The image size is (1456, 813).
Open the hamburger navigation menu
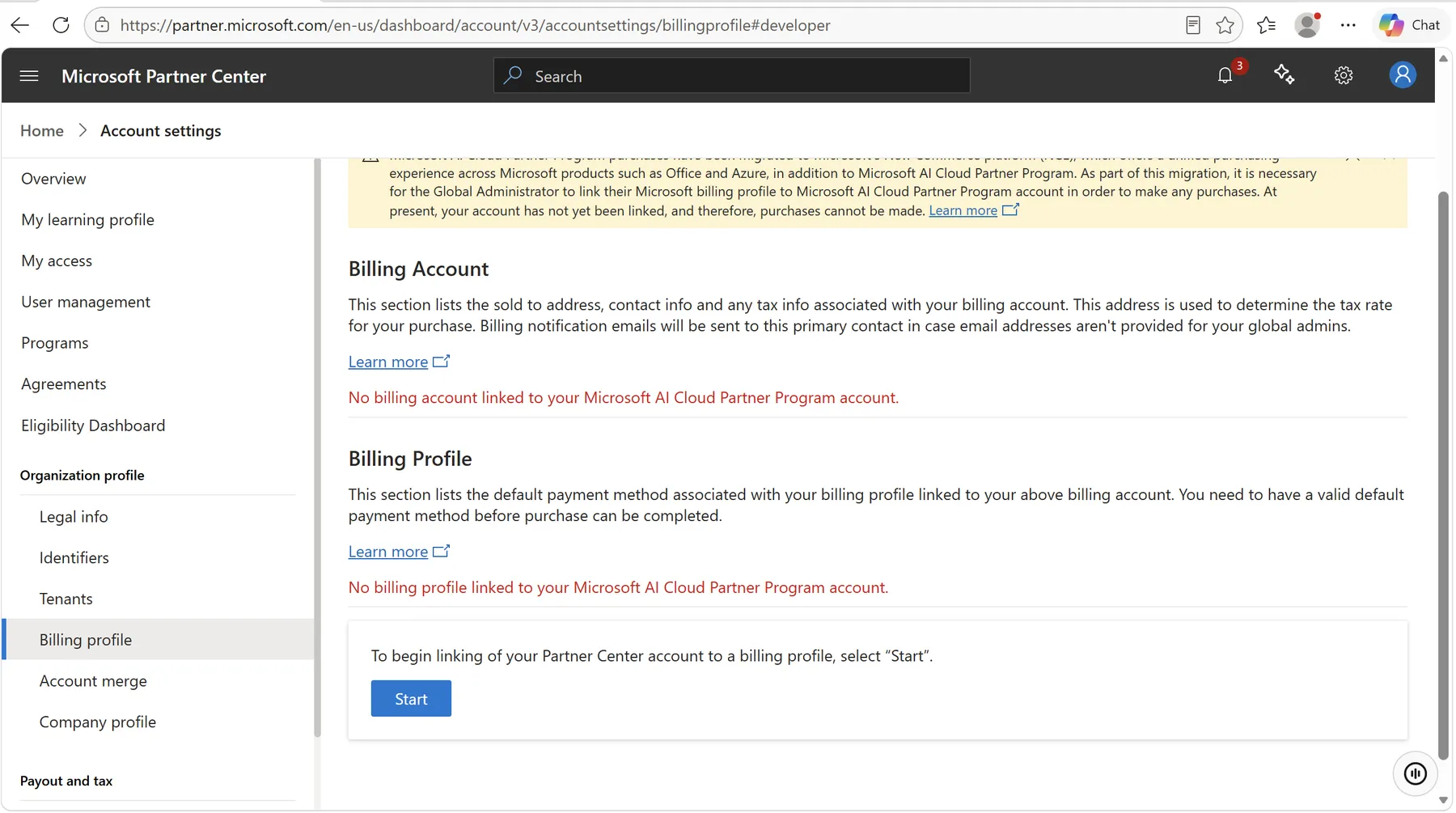[x=29, y=76]
